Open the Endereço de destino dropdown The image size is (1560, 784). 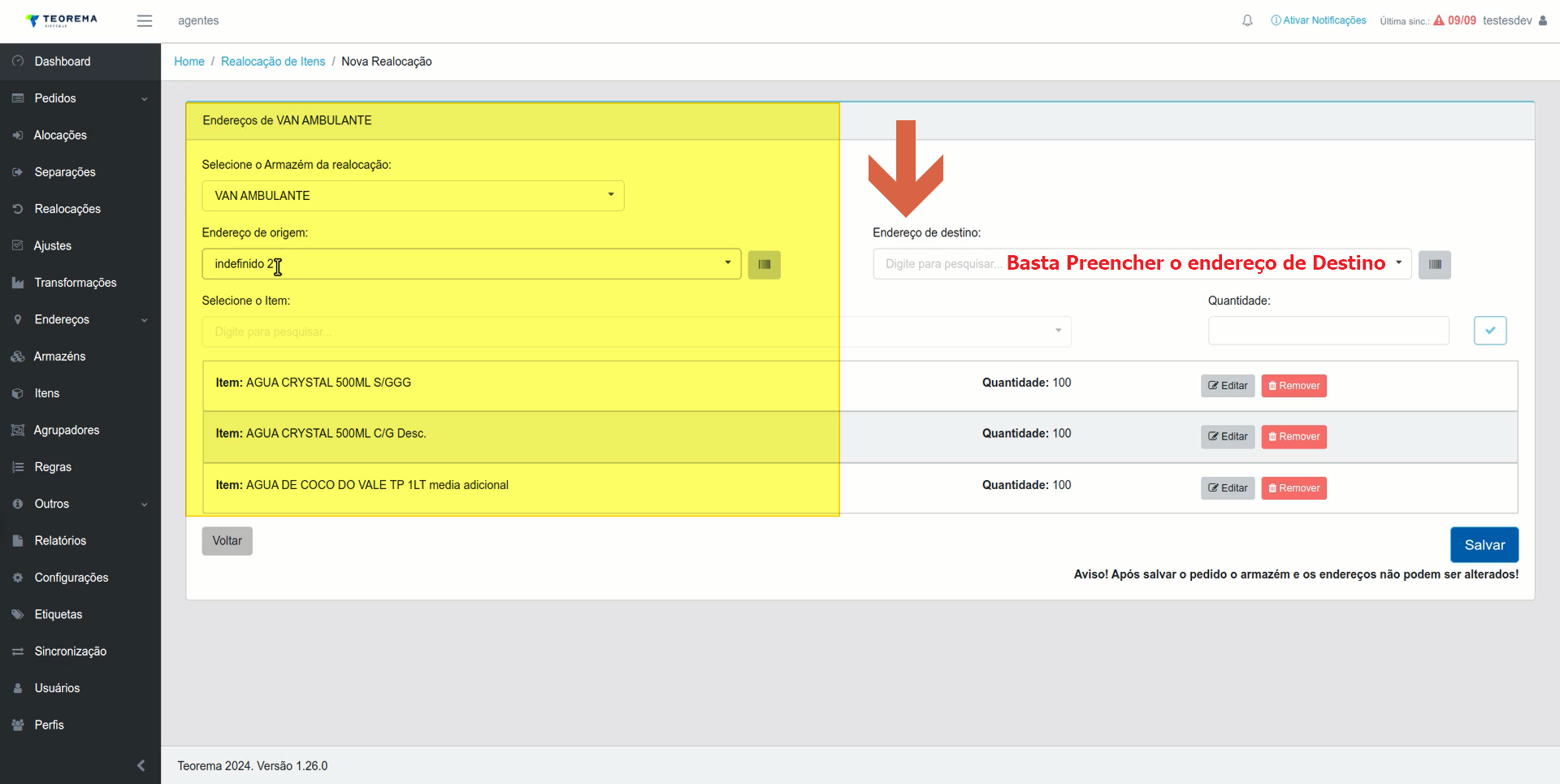[1142, 264]
